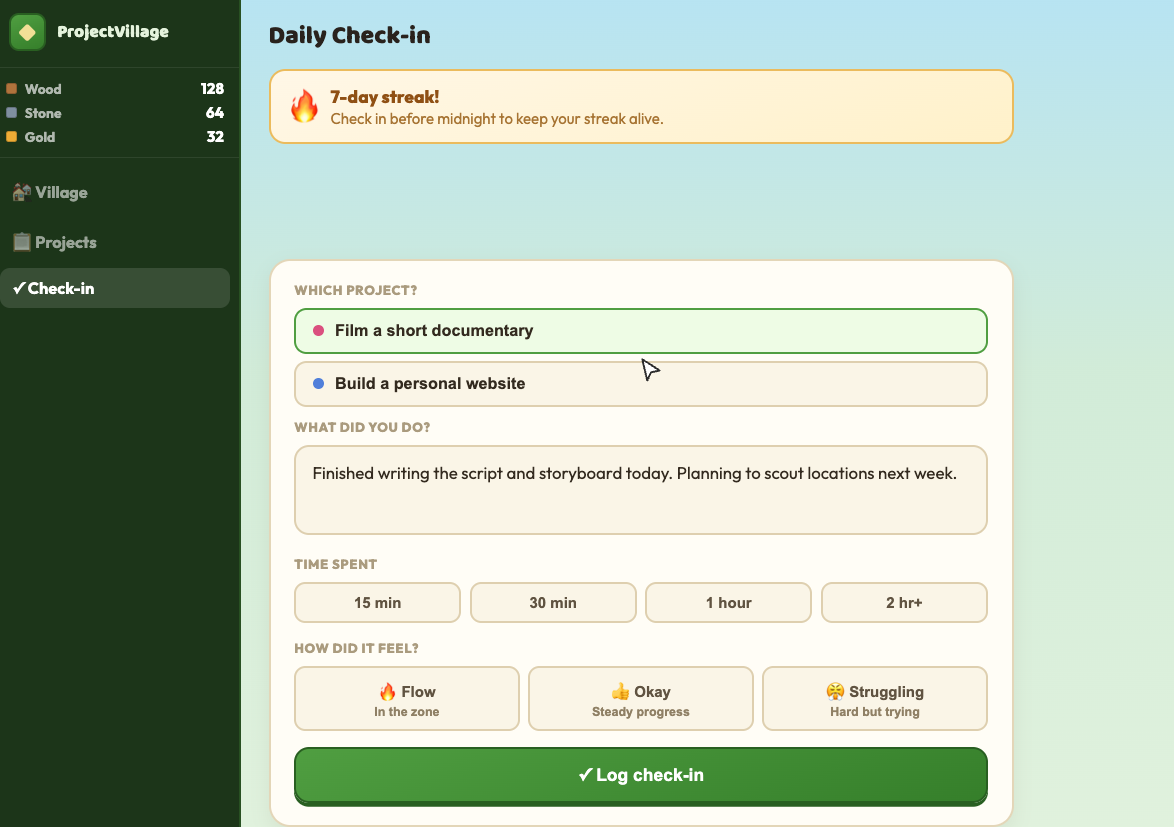Click the 7-day streak heading
This screenshot has width=1174, height=827.
click(x=385, y=97)
